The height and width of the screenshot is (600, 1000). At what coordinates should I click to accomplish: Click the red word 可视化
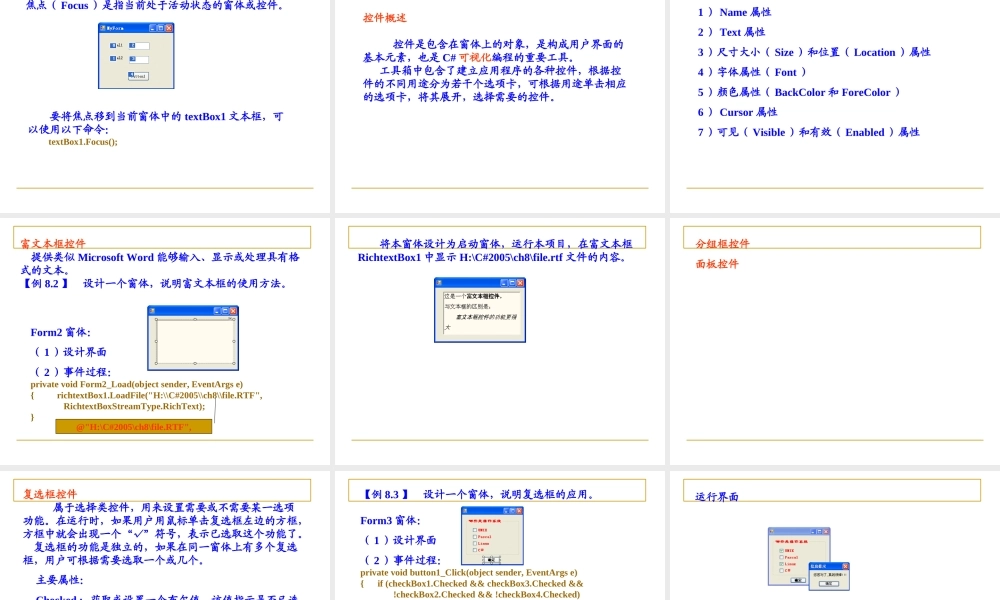474,57
